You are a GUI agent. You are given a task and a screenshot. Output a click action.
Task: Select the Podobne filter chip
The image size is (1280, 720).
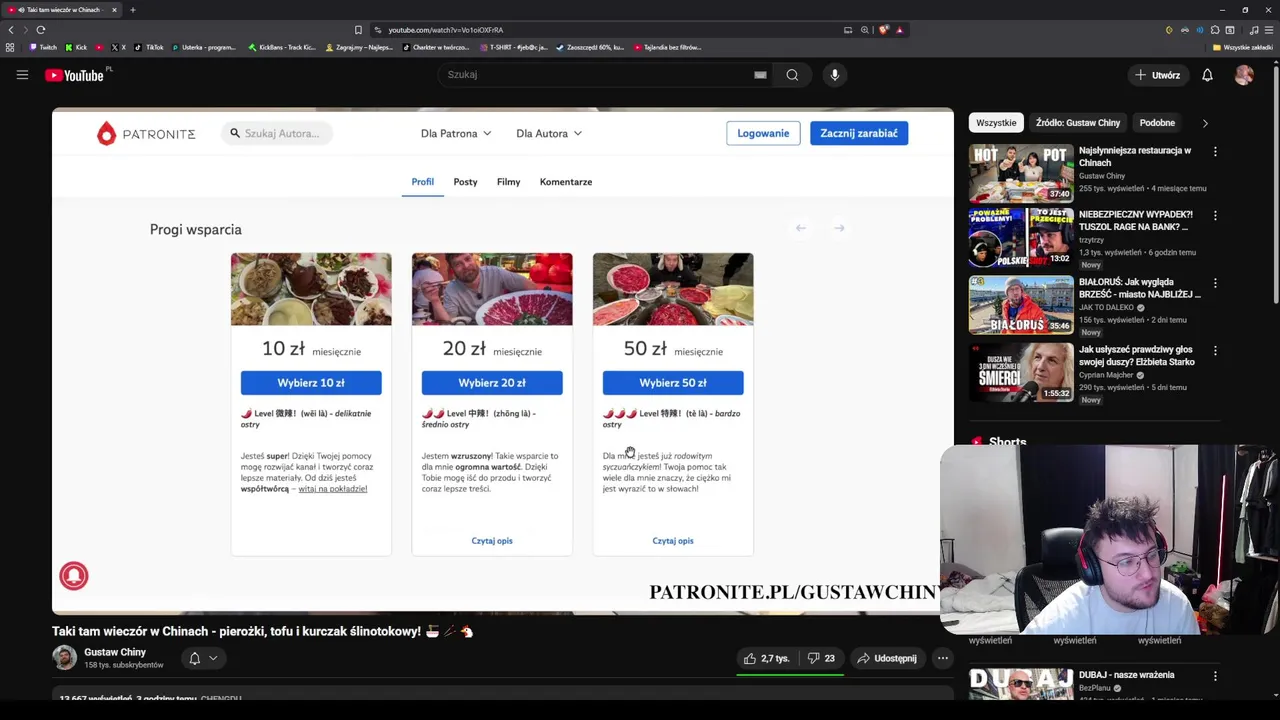tap(1157, 123)
